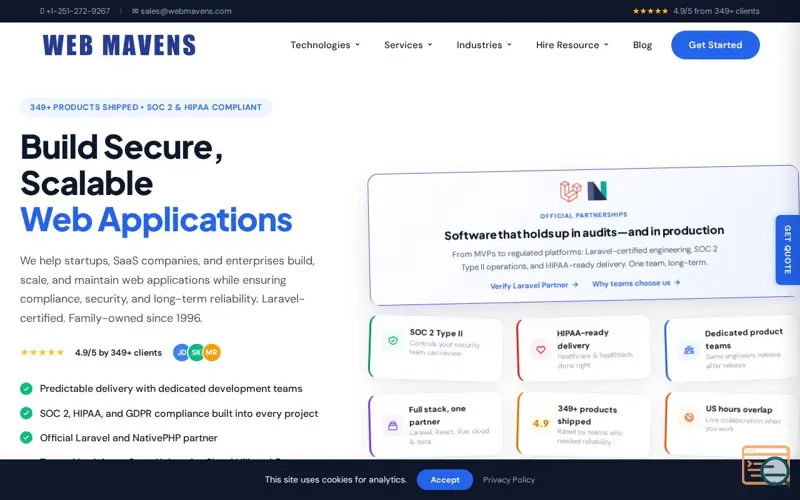The image size is (800, 500).
Task: Click 349+ Products Shipped compliance badge
Action: click(146, 107)
